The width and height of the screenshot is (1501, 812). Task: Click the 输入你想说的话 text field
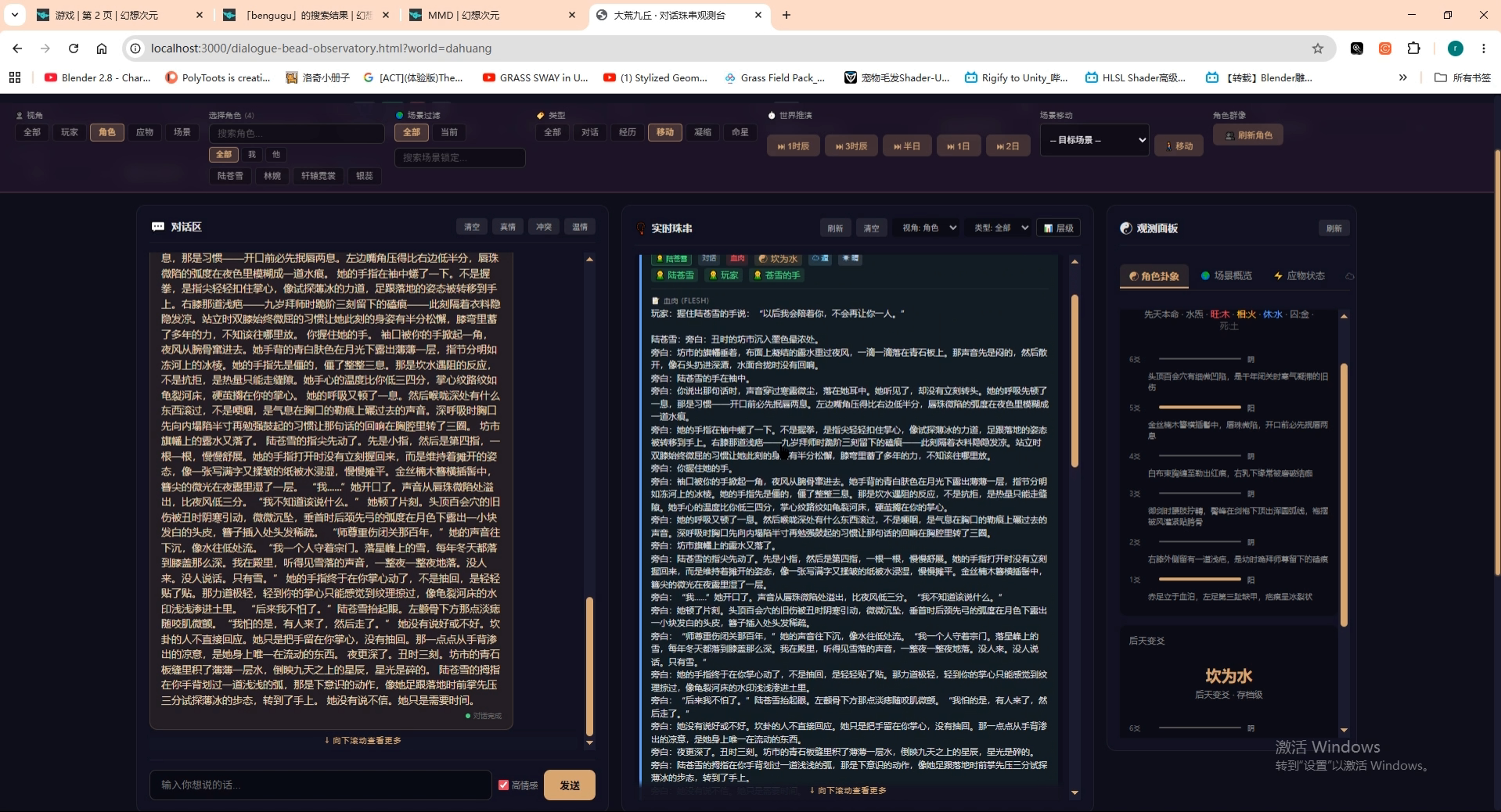(x=320, y=785)
